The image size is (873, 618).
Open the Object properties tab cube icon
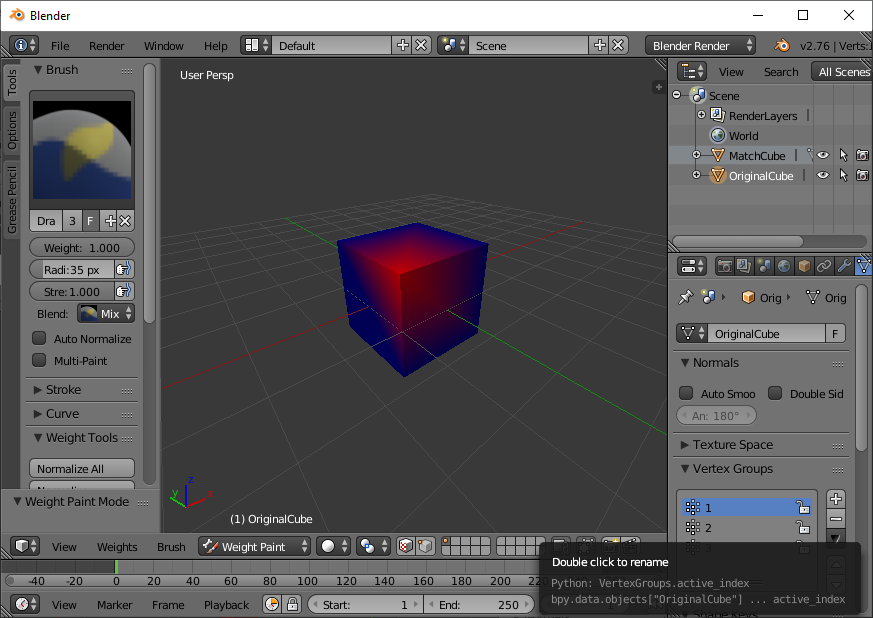pos(804,266)
